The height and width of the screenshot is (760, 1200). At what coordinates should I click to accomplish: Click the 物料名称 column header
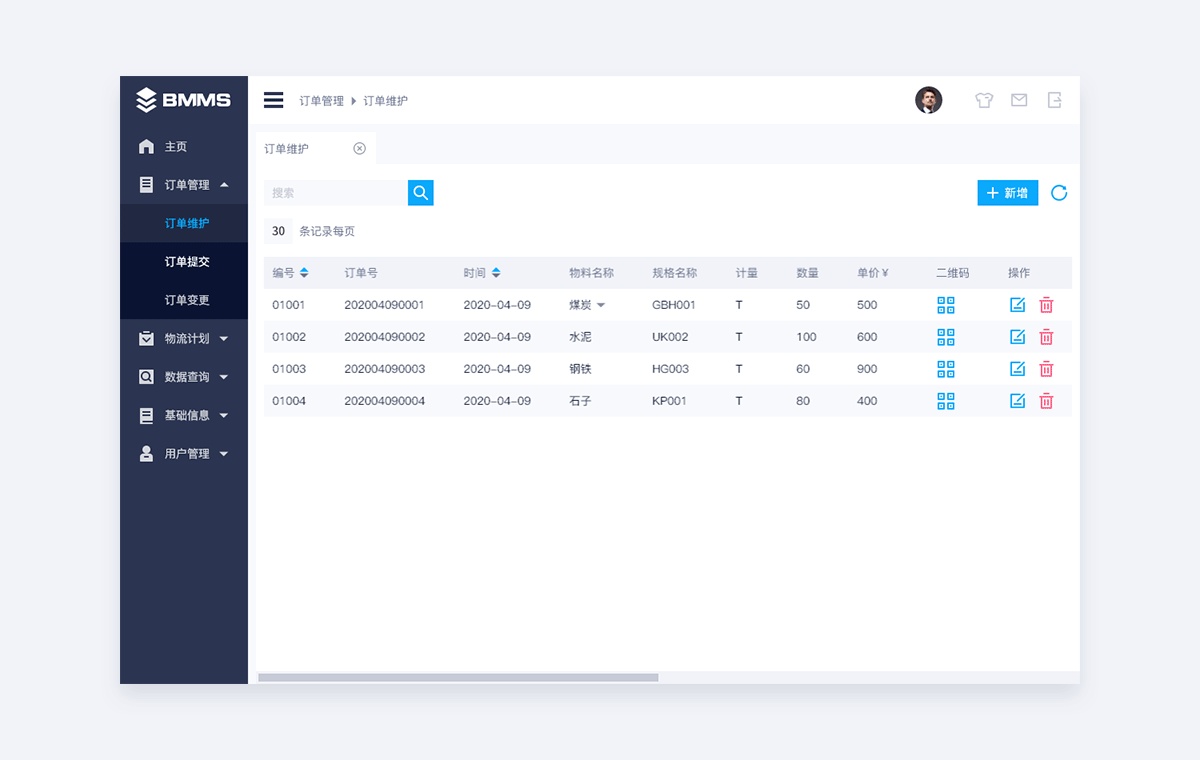591,273
